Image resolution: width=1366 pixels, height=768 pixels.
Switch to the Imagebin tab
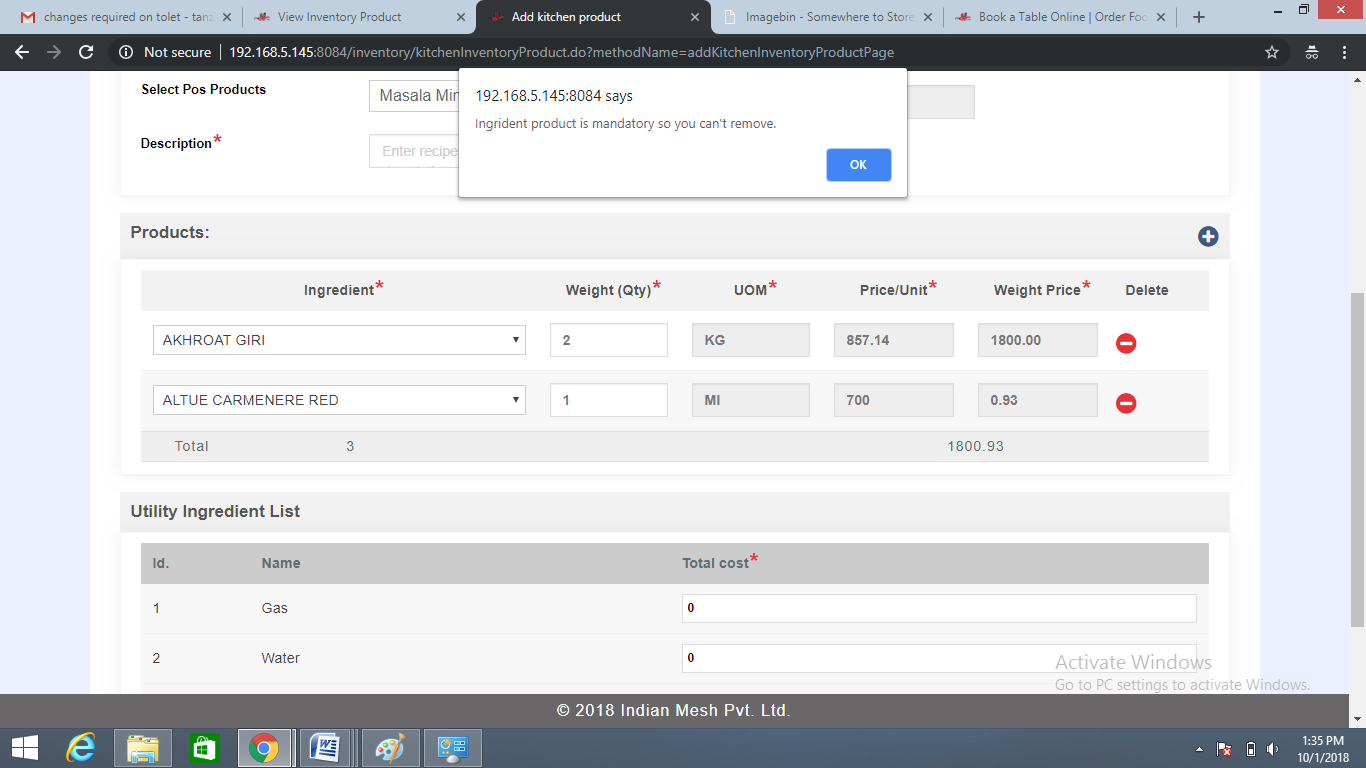(827, 17)
